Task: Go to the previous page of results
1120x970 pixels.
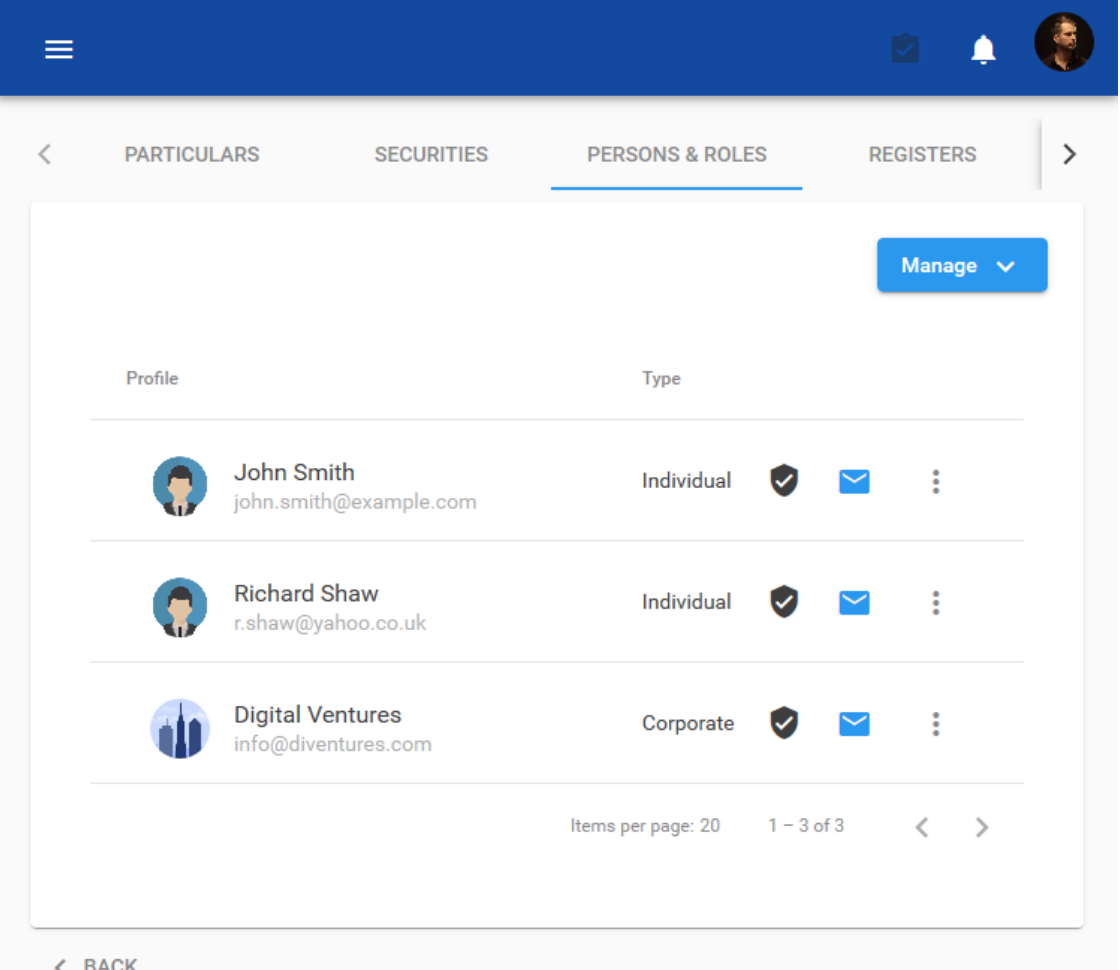Action: tap(921, 827)
